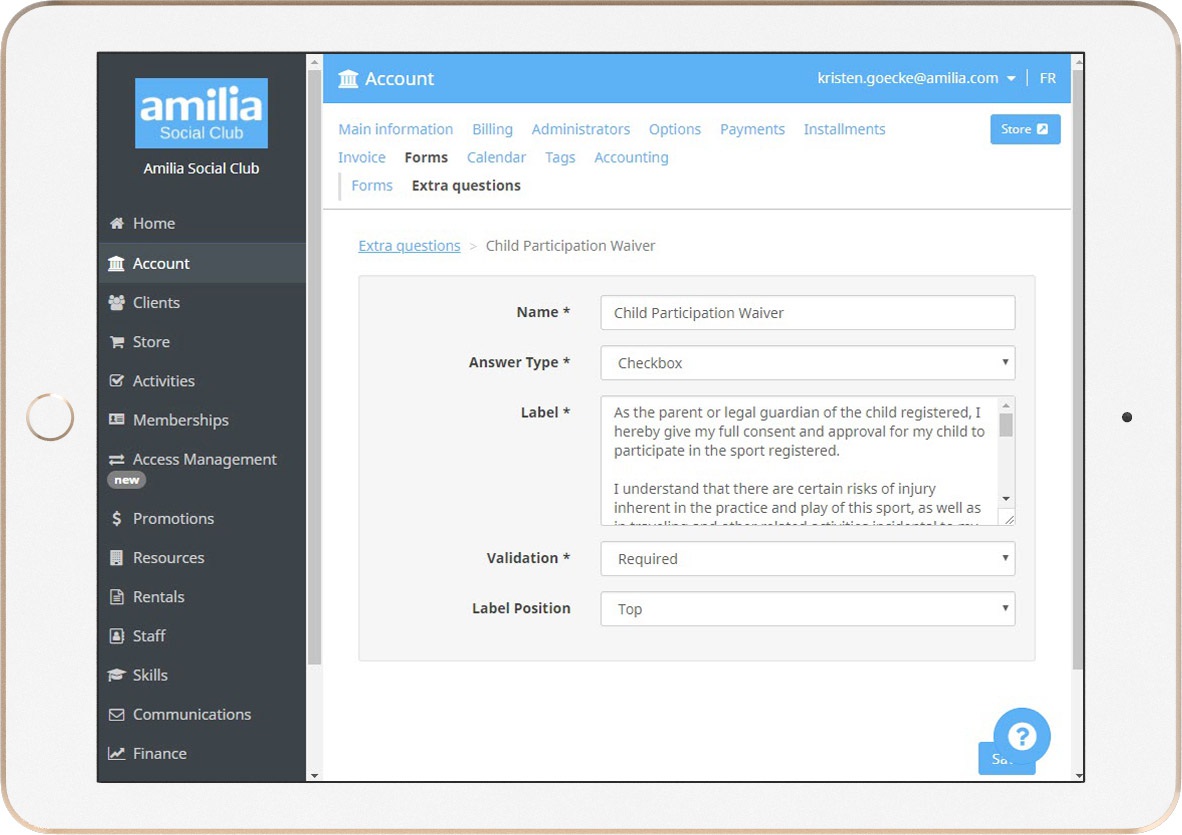The width and height of the screenshot is (1182, 835).
Task: Open the Options tab
Action: tap(675, 129)
